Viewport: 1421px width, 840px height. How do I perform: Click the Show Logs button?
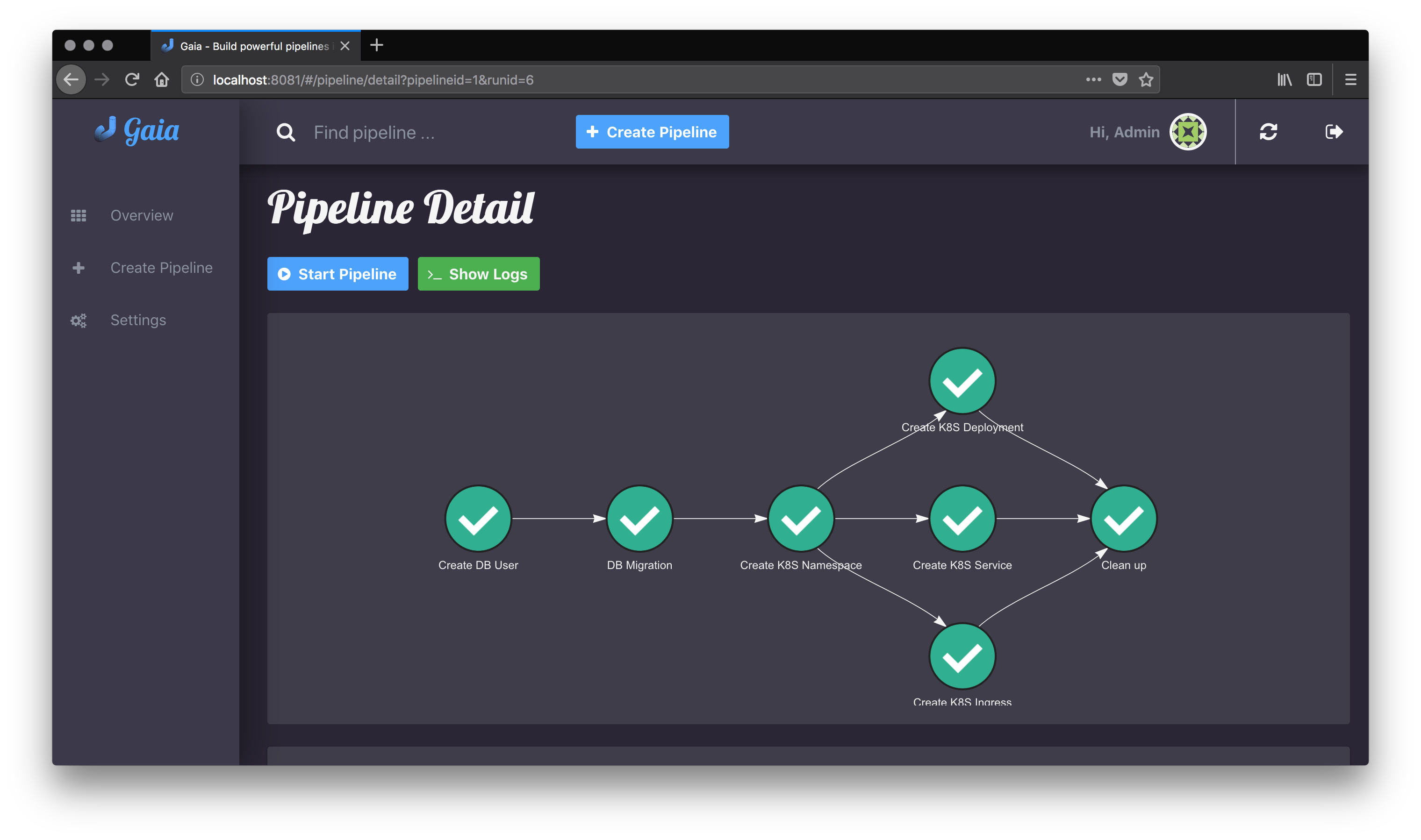[479, 274]
